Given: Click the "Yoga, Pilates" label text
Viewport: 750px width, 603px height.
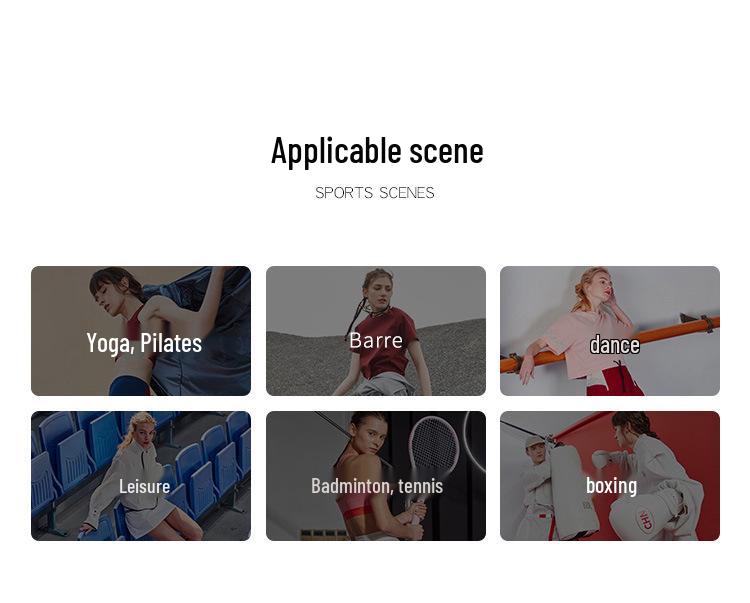Looking at the screenshot, I should (x=144, y=343).
